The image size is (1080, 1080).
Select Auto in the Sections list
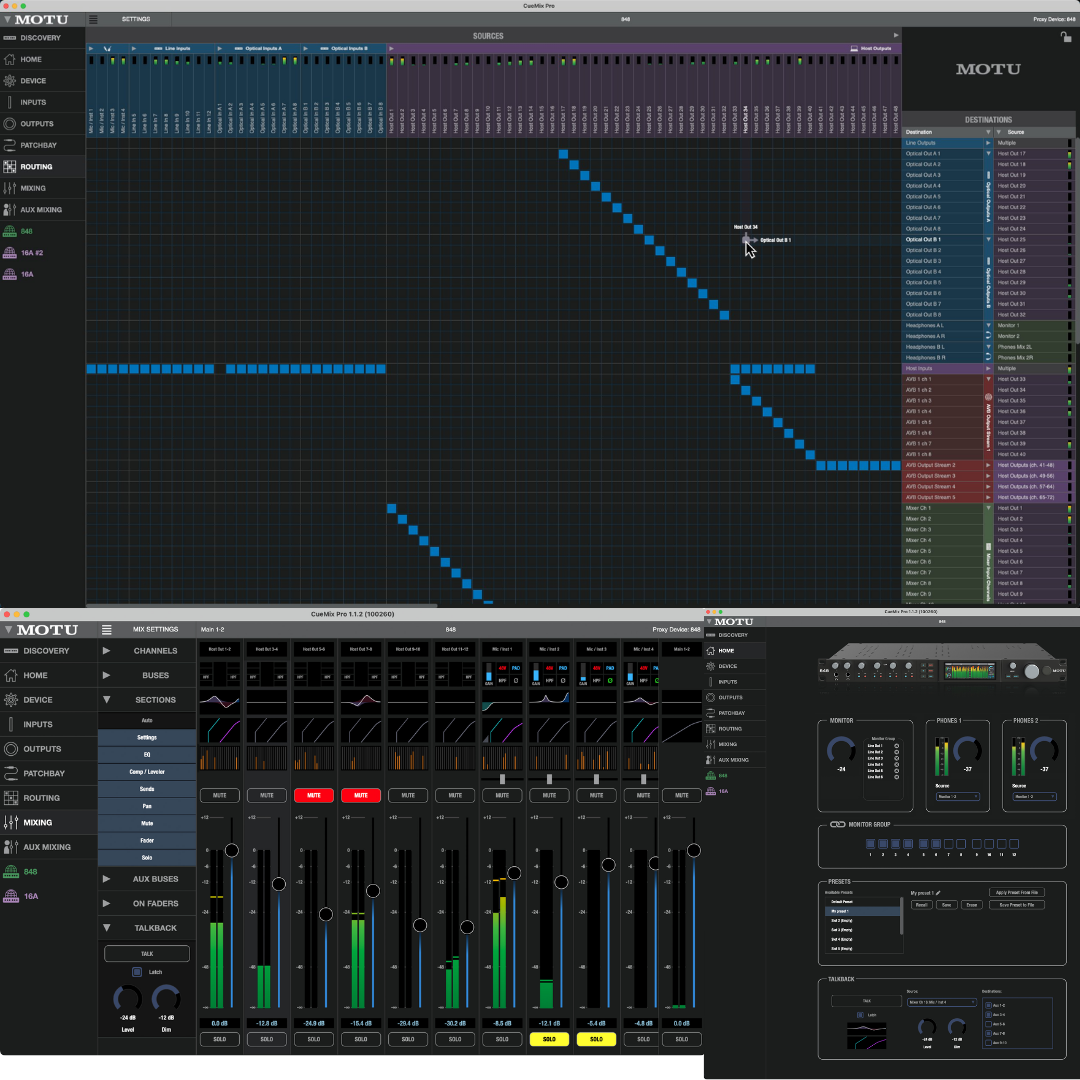(147, 720)
